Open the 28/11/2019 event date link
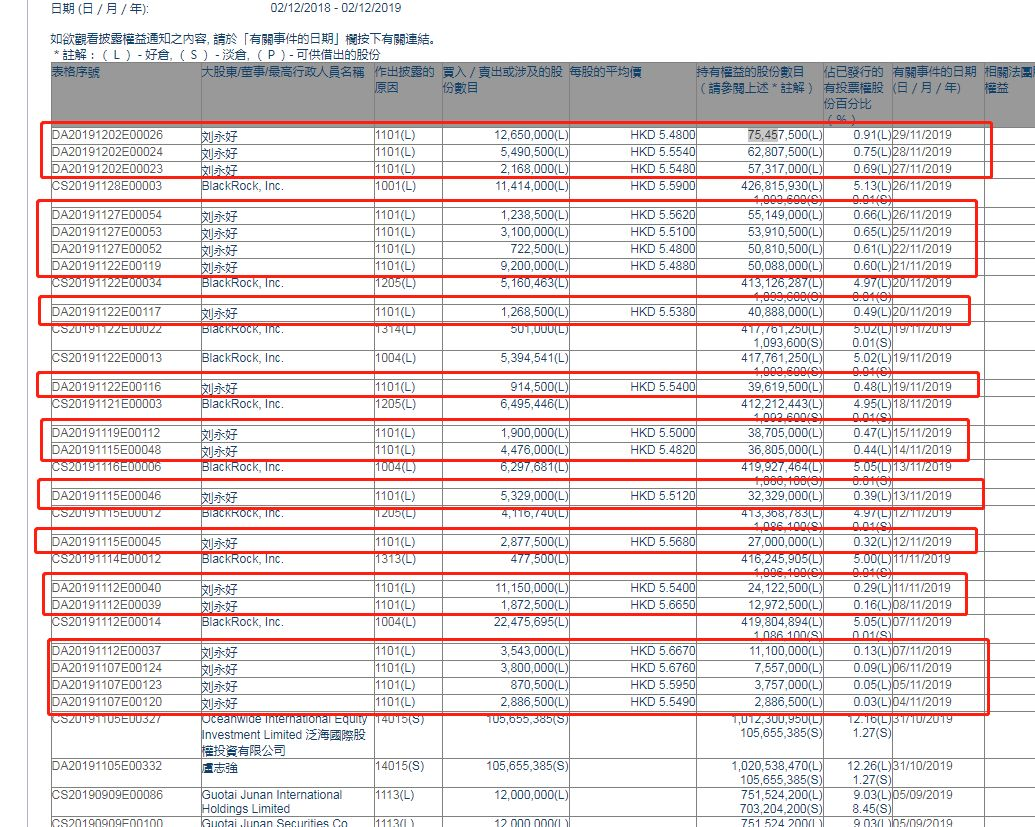The height and width of the screenshot is (827, 1035). pos(922,152)
